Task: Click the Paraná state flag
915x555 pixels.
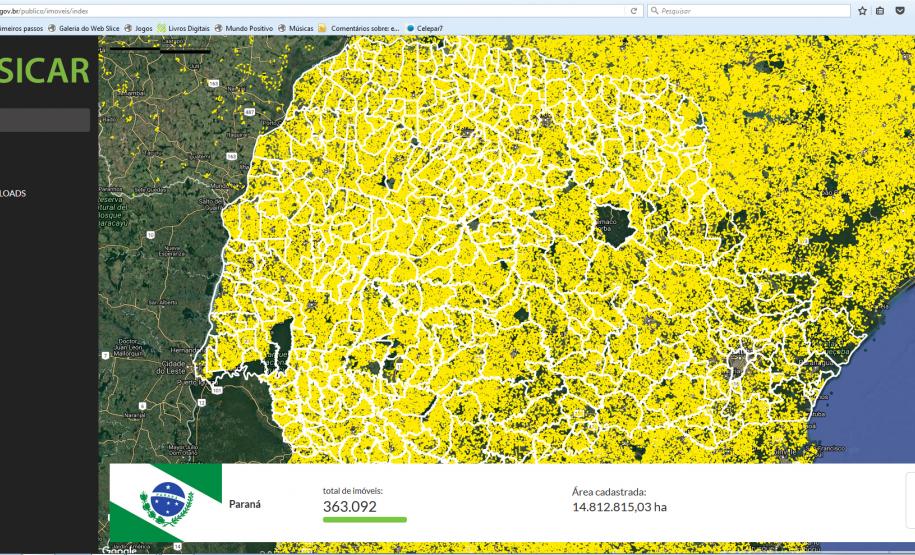Action: coord(165,502)
